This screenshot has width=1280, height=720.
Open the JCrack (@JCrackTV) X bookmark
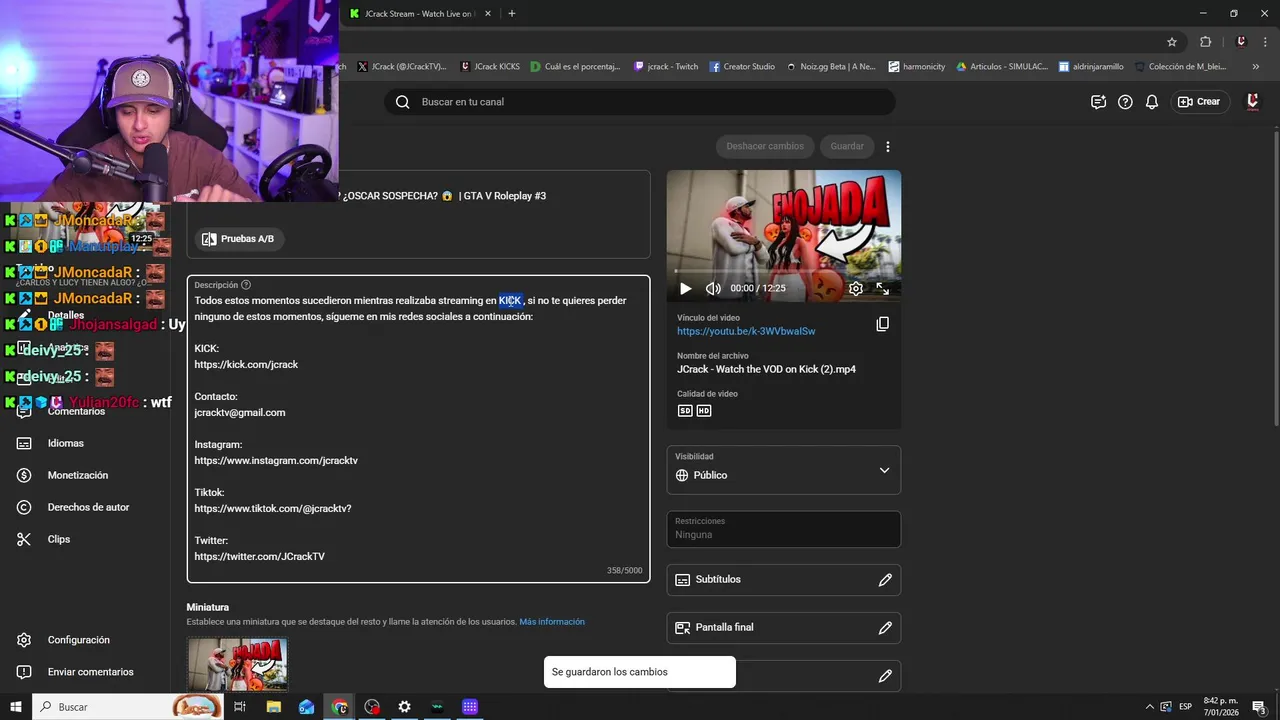click(x=402, y=67)
